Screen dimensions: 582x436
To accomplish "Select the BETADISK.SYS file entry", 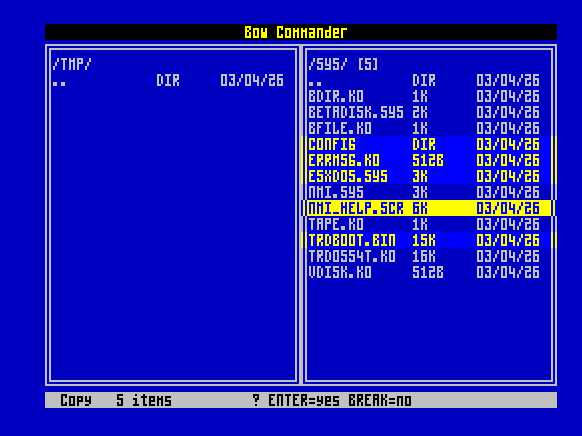I will click(424, 112).
